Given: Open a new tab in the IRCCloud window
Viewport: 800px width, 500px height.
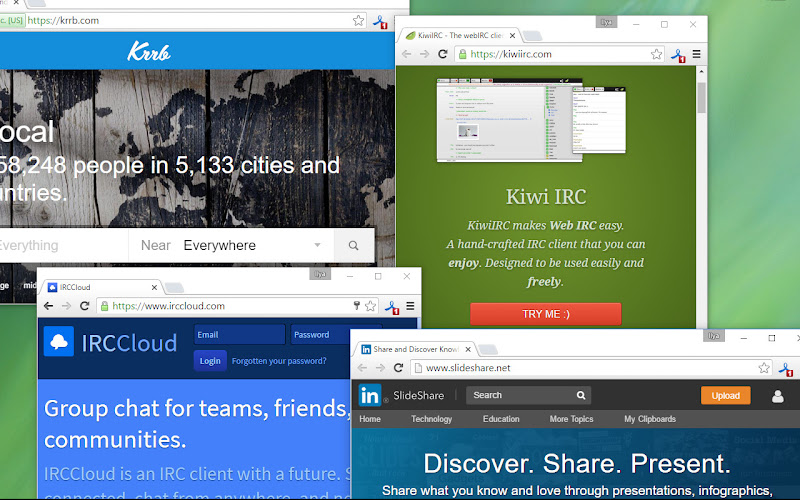Looking at the screenshot, I should (174, 288).
